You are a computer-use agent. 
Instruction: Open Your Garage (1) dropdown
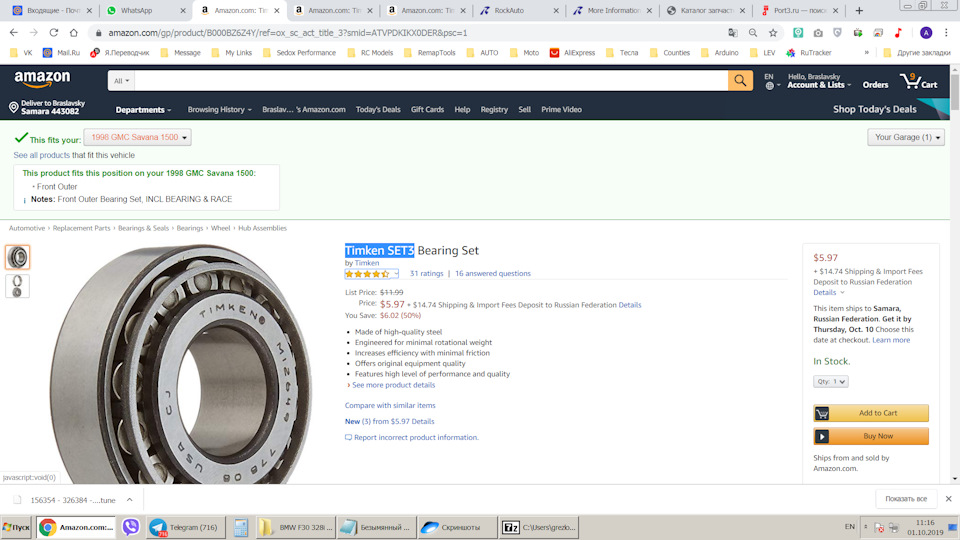[x=906, y=137]
